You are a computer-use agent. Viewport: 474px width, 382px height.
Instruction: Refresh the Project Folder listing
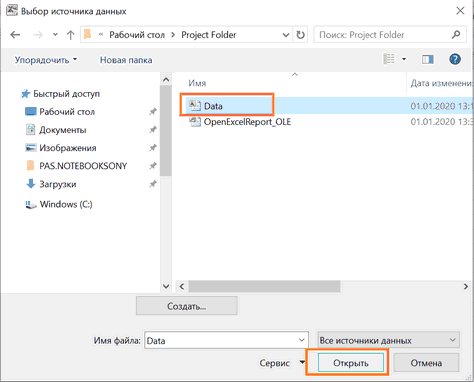pyautogui.click(x=300, y=35)
